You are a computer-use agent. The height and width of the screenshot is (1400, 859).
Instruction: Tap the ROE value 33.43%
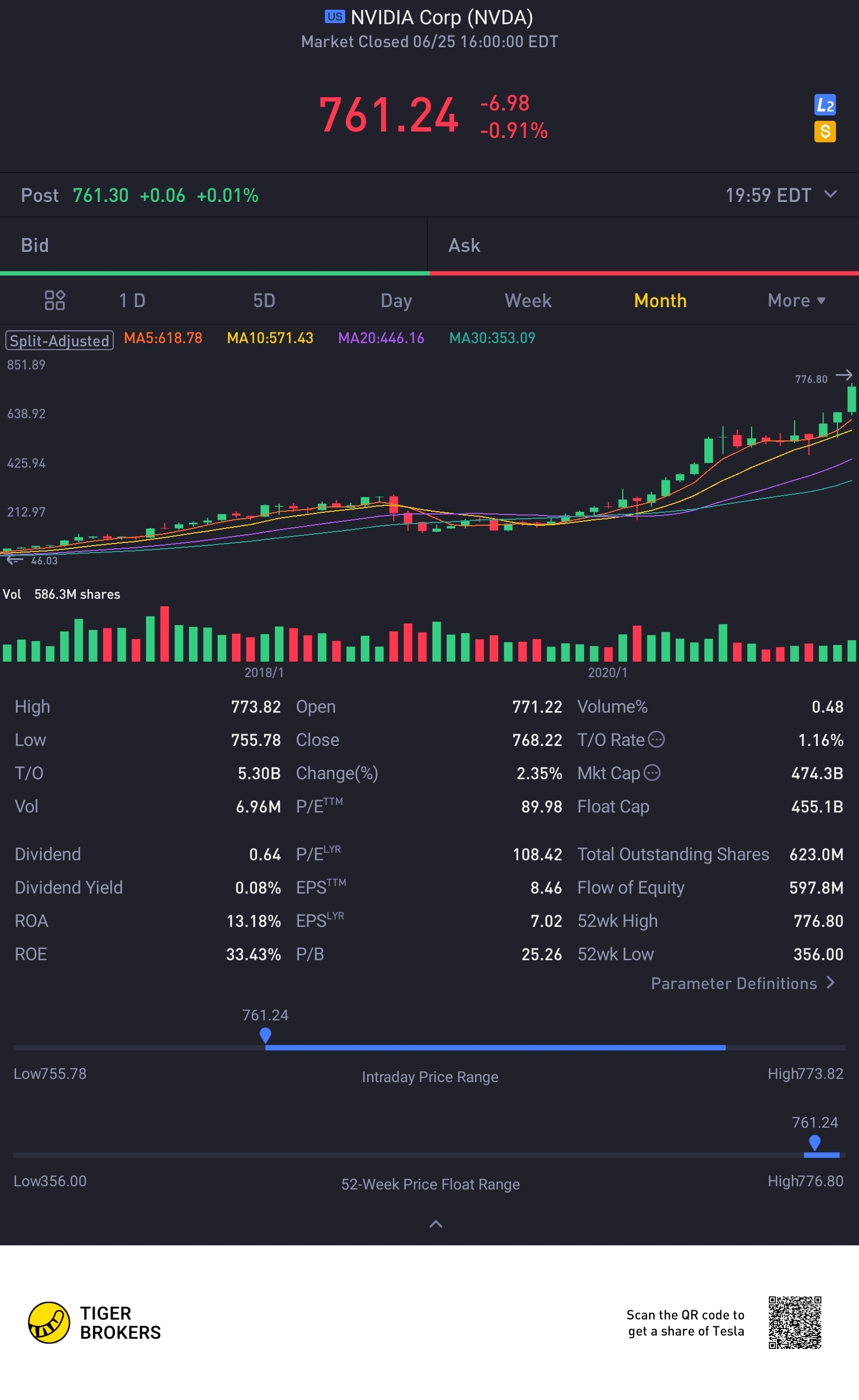253,954
